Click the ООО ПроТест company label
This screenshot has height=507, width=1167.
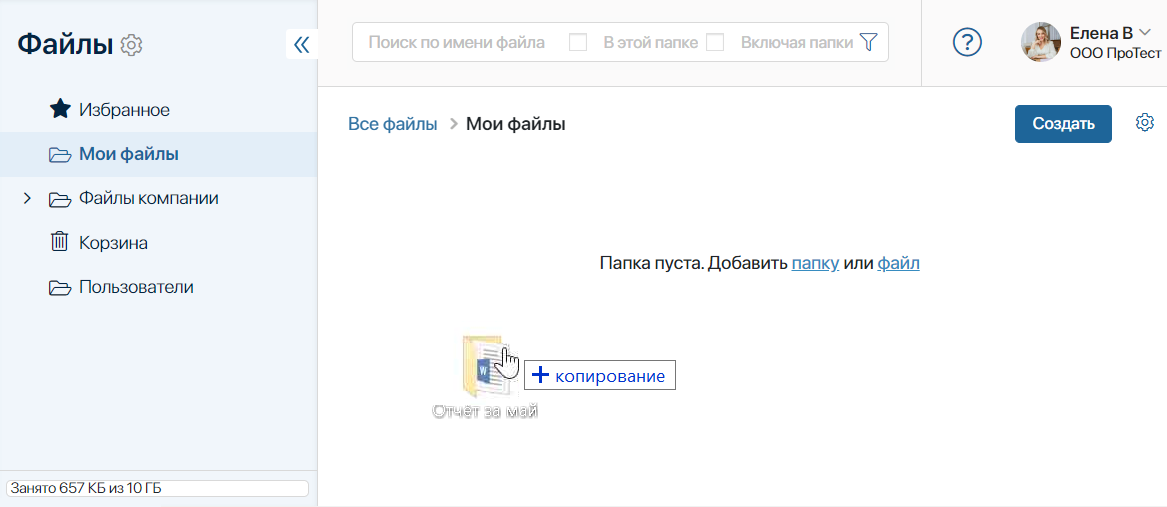(1115, 53)
